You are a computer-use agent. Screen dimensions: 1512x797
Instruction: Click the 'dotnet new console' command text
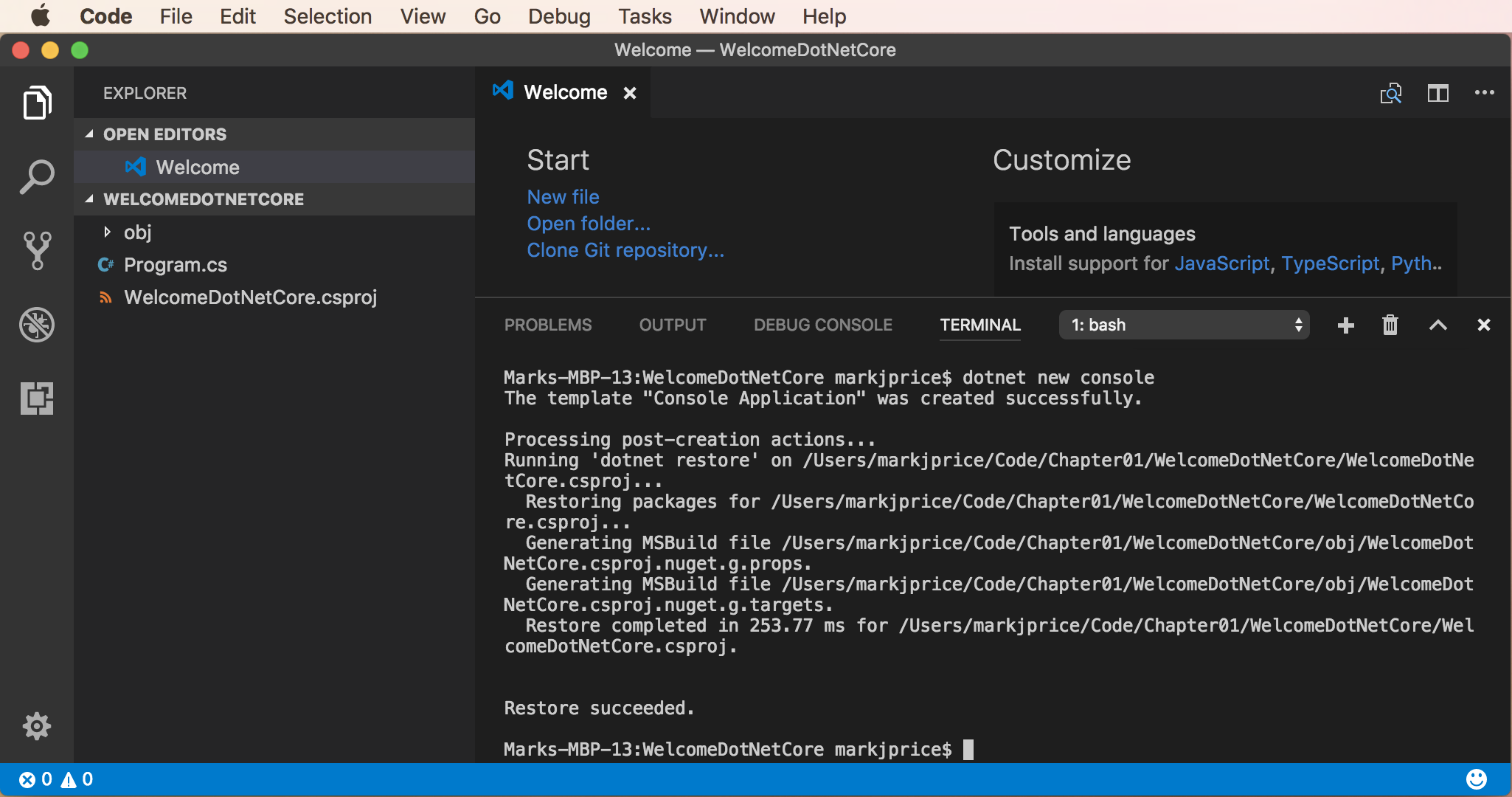1058,378
